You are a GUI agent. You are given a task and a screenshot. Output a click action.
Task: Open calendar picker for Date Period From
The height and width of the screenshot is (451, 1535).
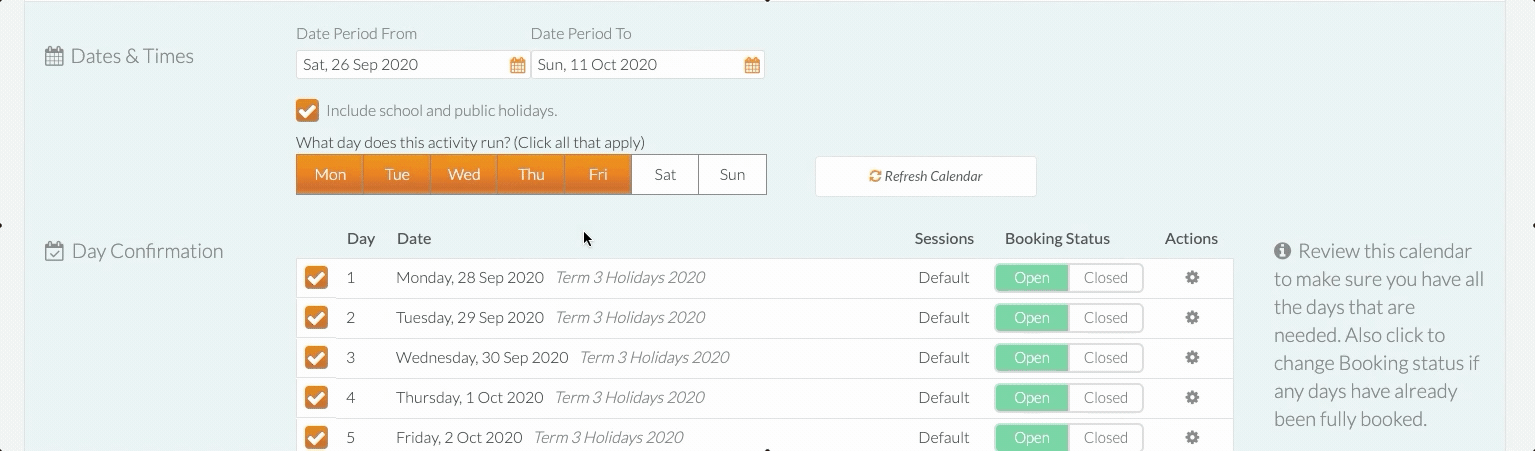(517, 65)
